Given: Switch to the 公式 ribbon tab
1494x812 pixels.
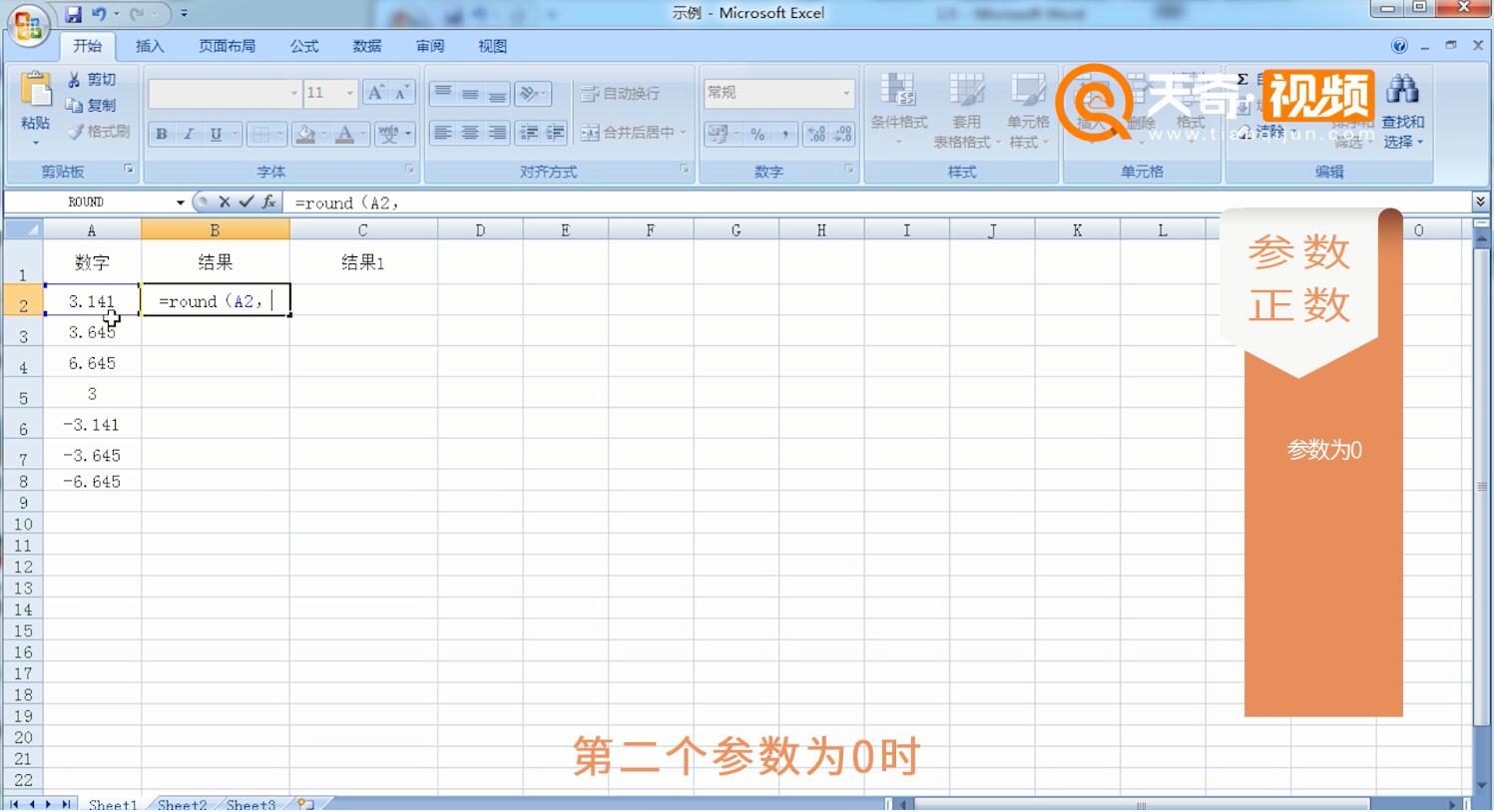Looking at the screenshot, I should pos(304,46).
